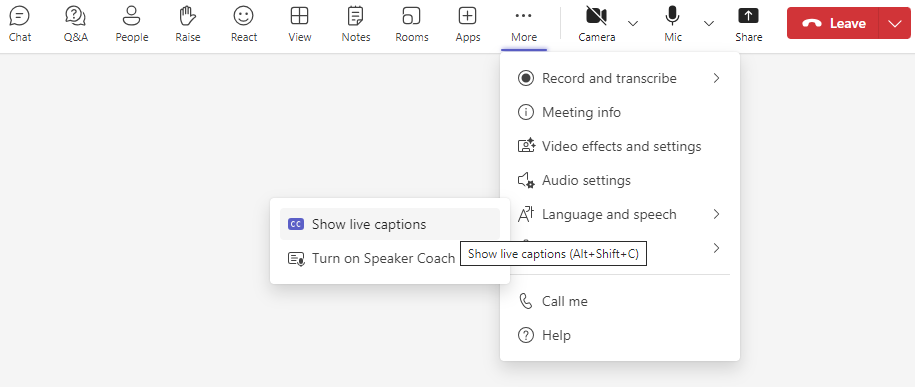Share your screen
The height and width of the screenshot is (387, 915).
[x=749, y=24]
